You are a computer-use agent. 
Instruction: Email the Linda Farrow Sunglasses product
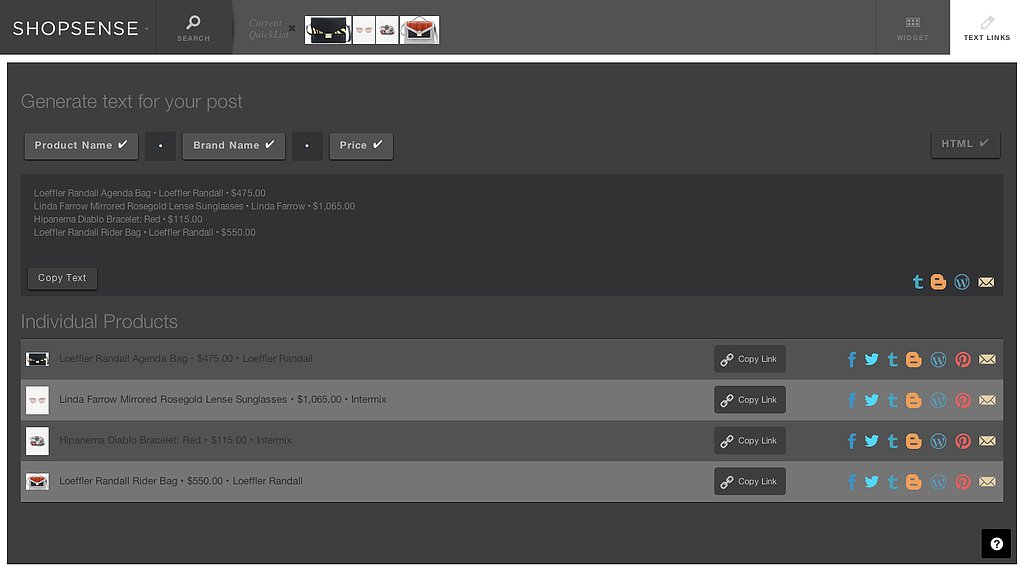(987, 400)
